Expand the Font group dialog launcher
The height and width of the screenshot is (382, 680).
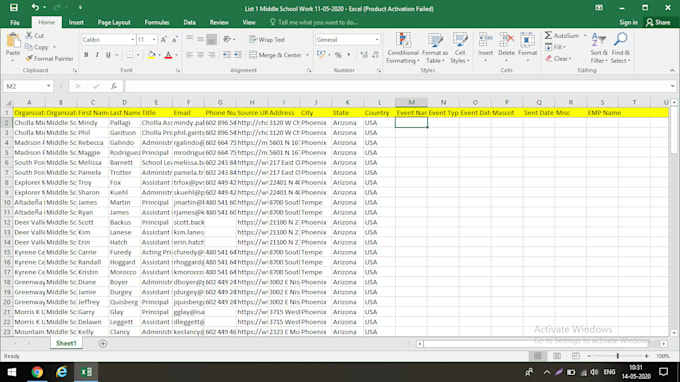pyautogui.click(x=178, y=70)
